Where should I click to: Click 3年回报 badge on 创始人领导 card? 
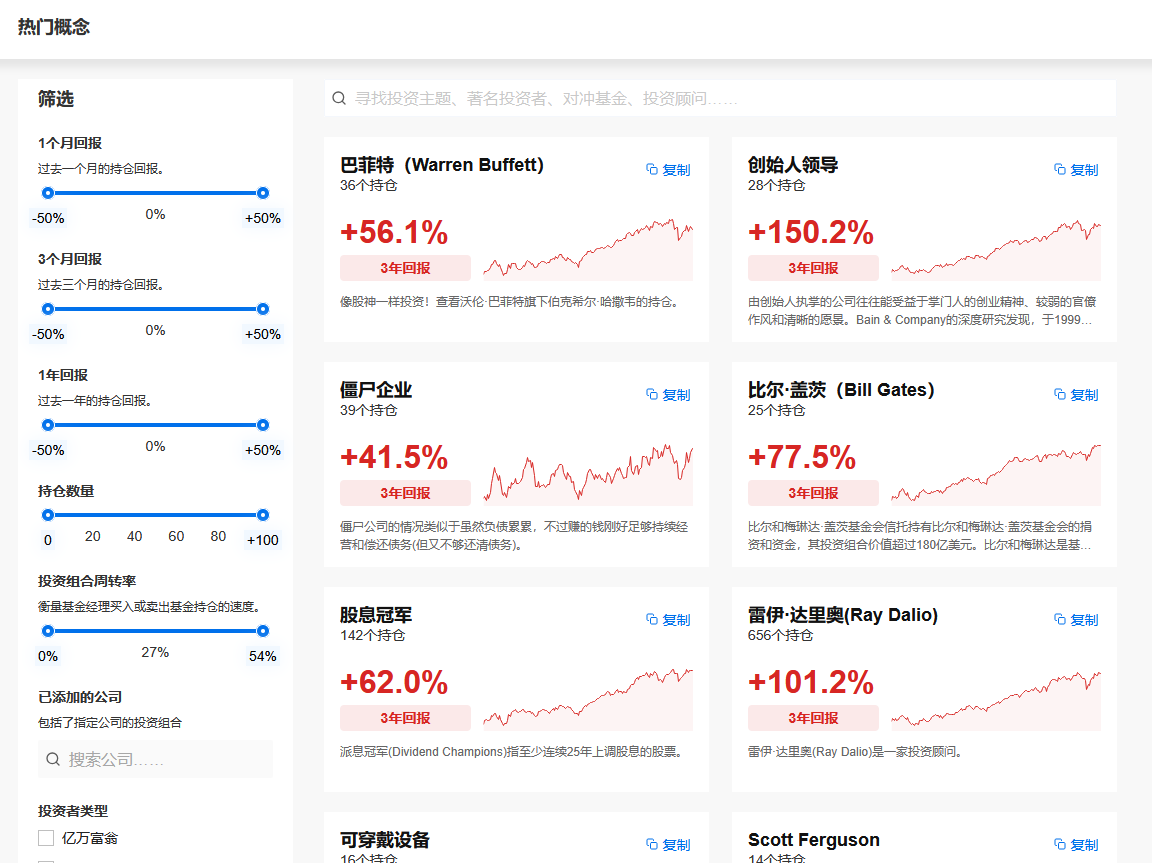[x=813, y=268]
